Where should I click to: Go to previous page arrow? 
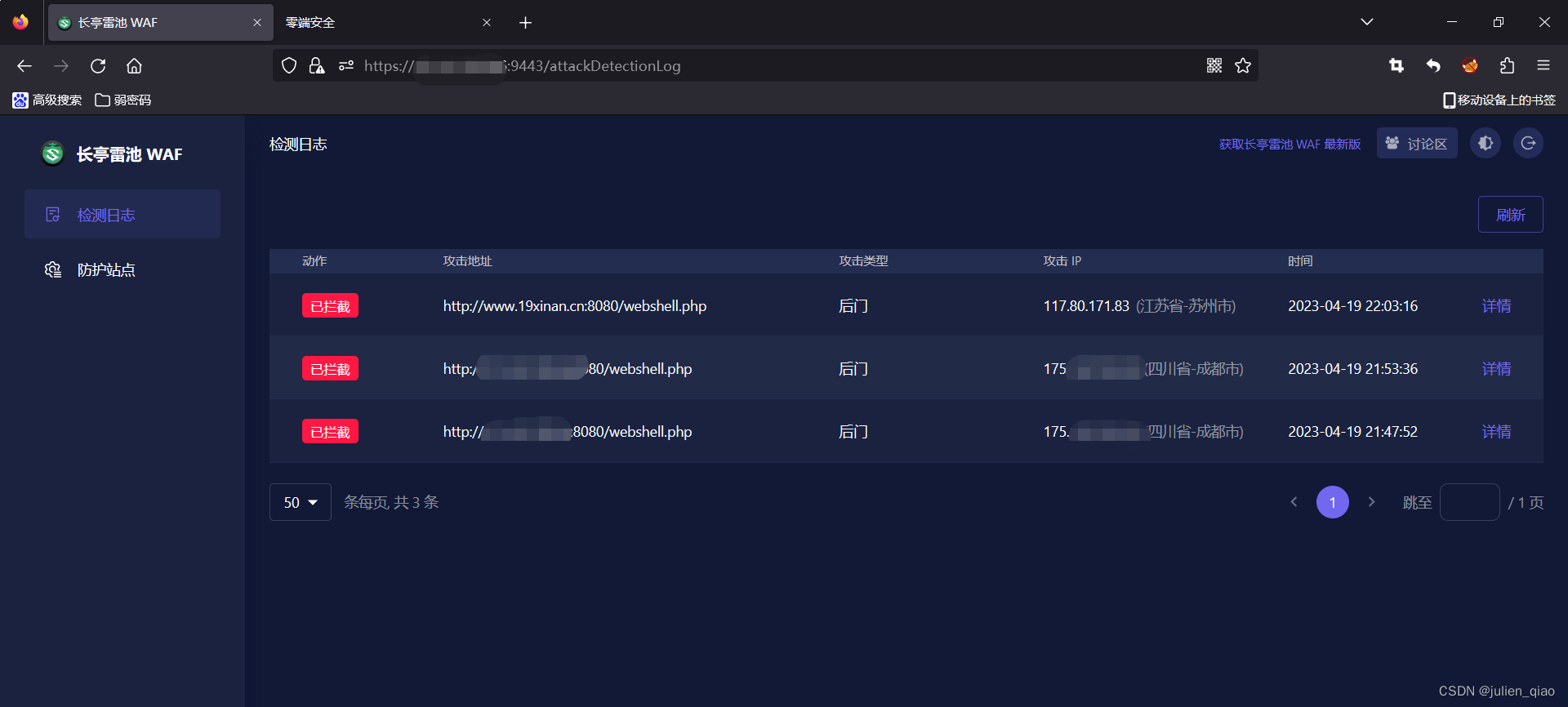click(1294, 502)
